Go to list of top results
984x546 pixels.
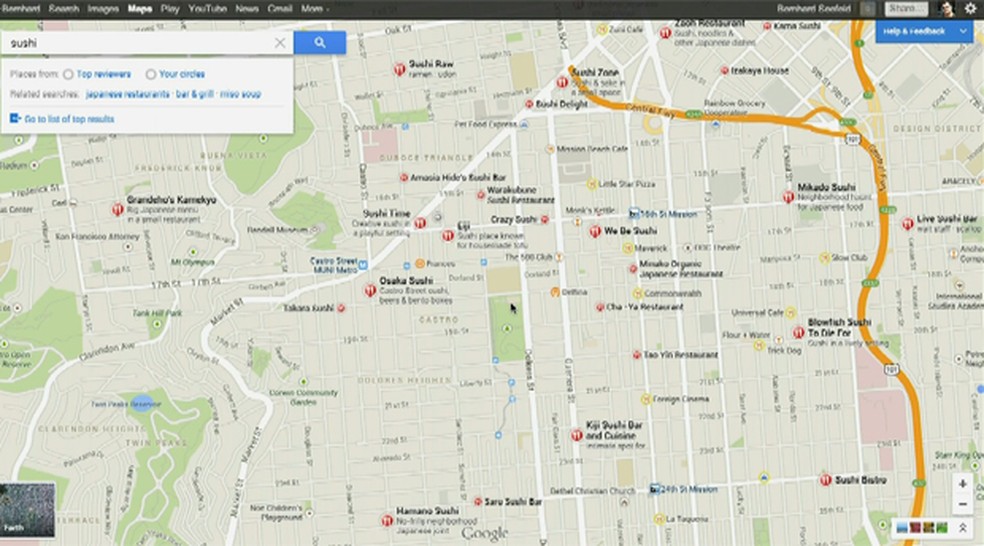[x=69, y=119]
